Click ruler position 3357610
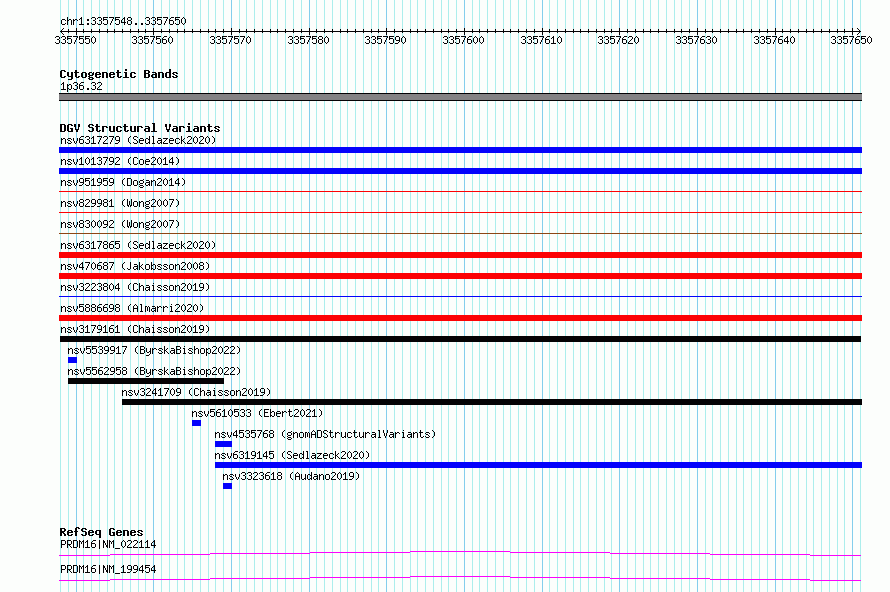The image size is (890, 592). click(541, 40)
